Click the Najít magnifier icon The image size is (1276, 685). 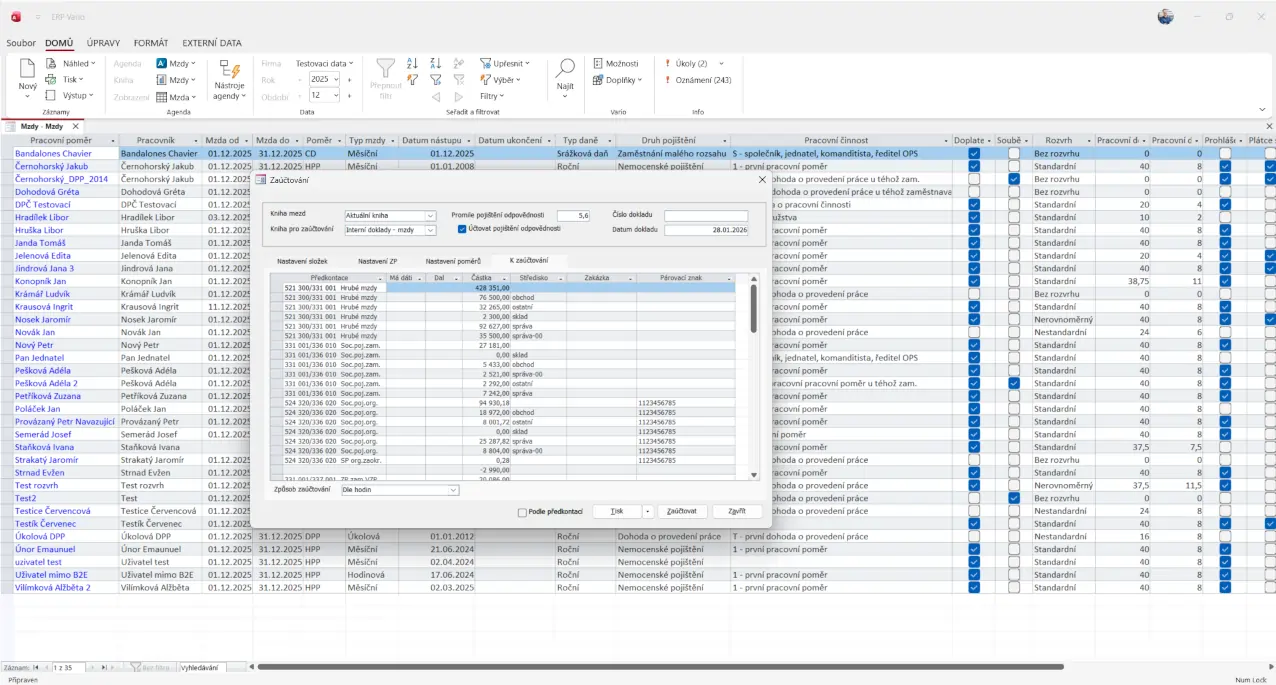point(565,70)
